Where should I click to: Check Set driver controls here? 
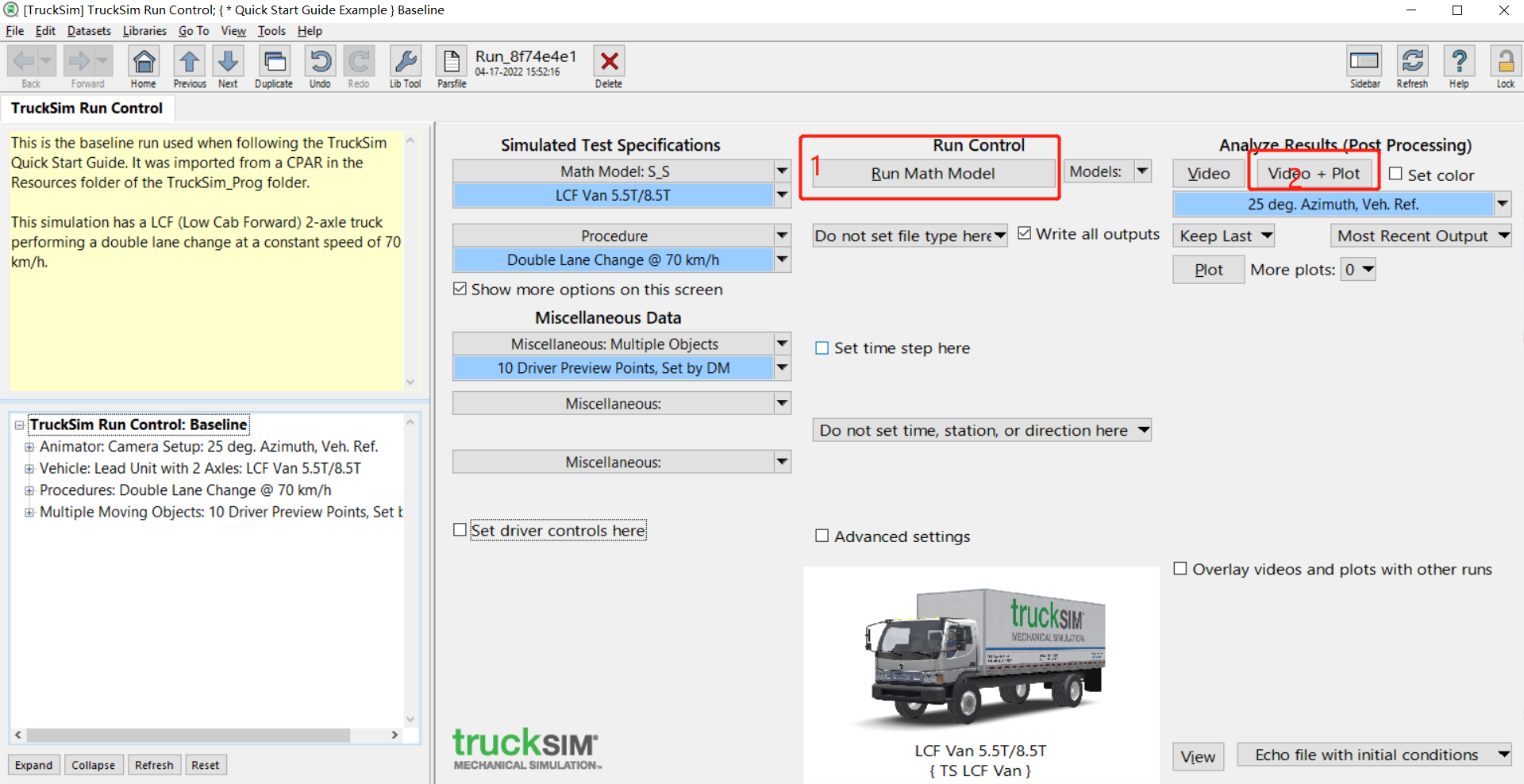coord(459,529)
